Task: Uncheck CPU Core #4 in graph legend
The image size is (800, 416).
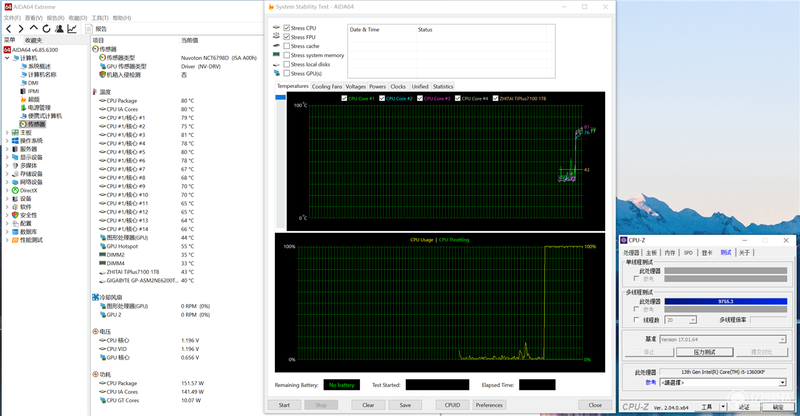Action: tap(458, 99)
